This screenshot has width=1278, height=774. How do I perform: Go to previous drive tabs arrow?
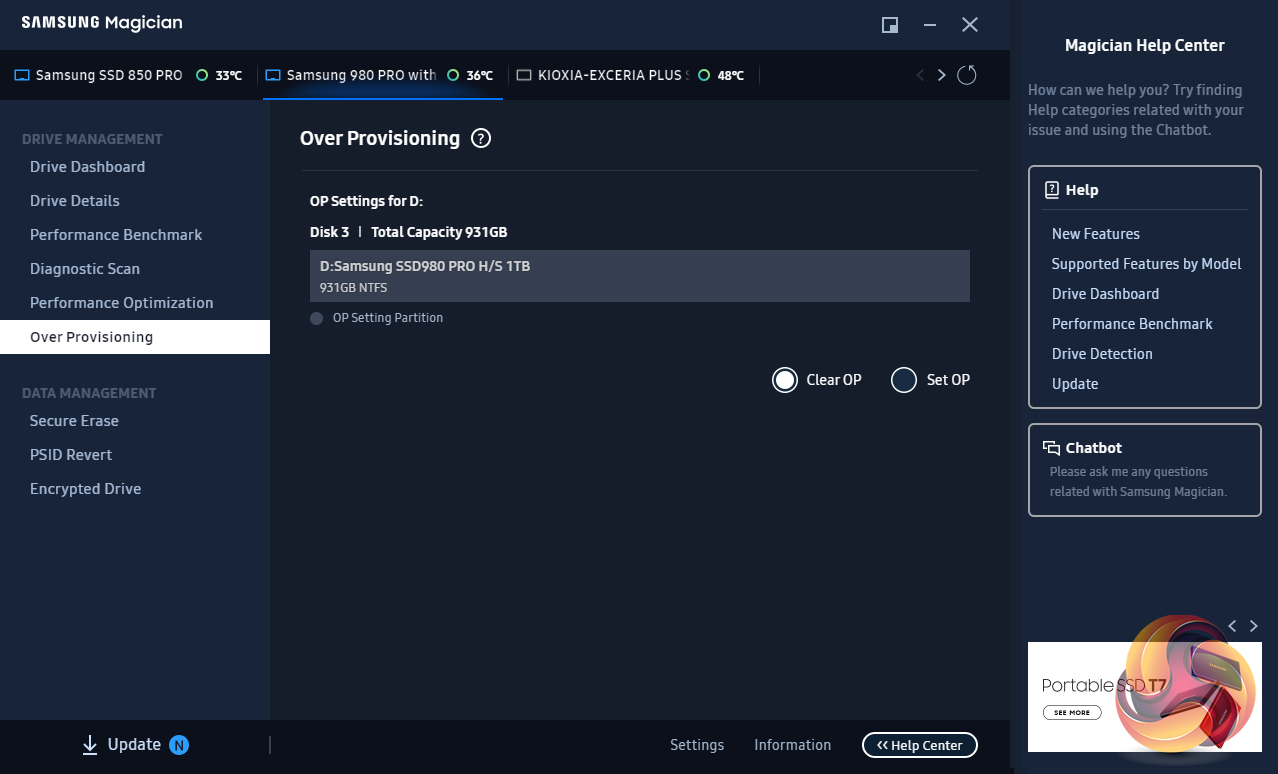[920, 75]
